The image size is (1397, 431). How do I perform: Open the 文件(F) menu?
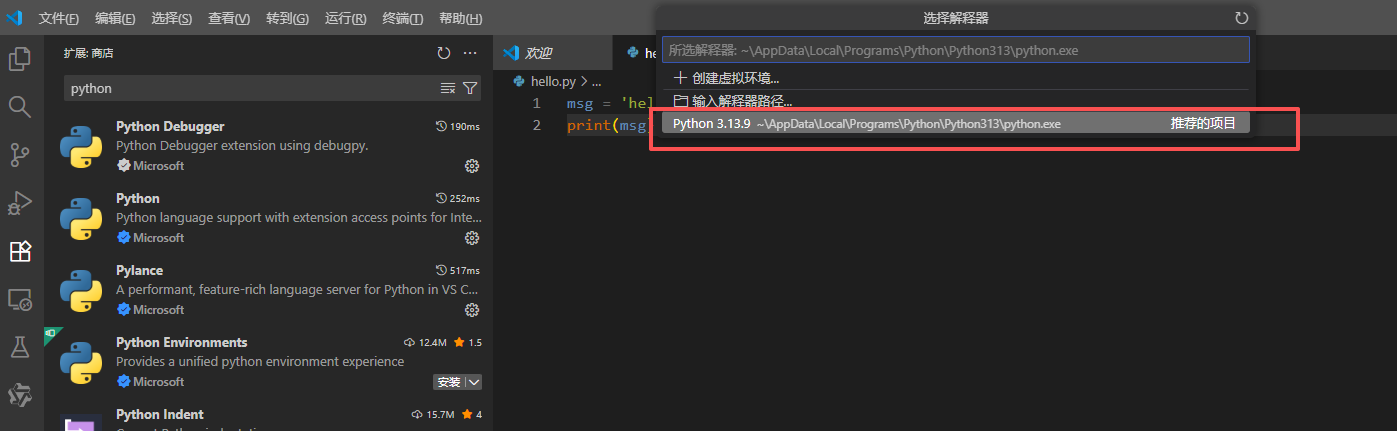tap(59, 19)
